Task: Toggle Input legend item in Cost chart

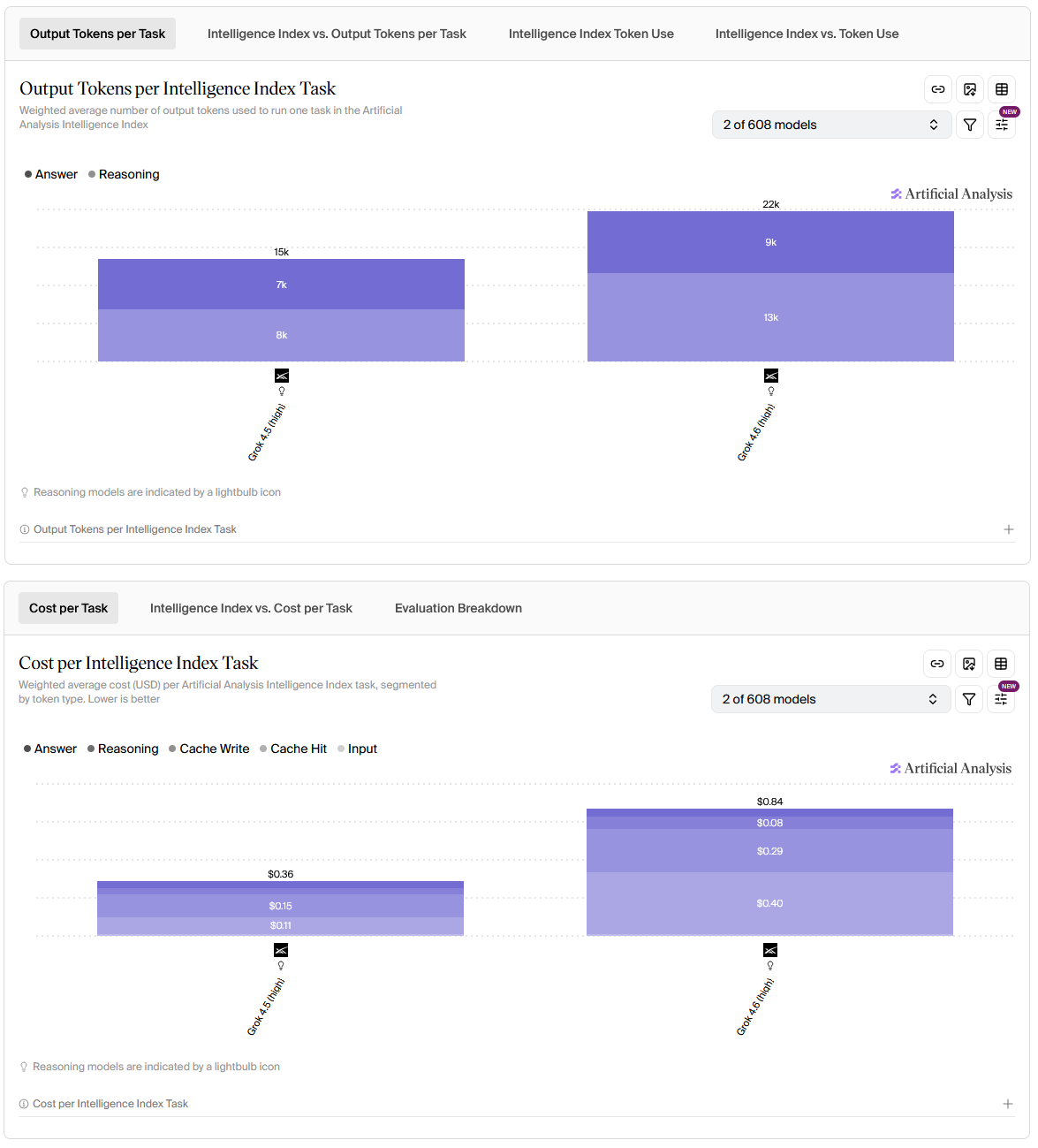Action: click(x=357, y=749)
